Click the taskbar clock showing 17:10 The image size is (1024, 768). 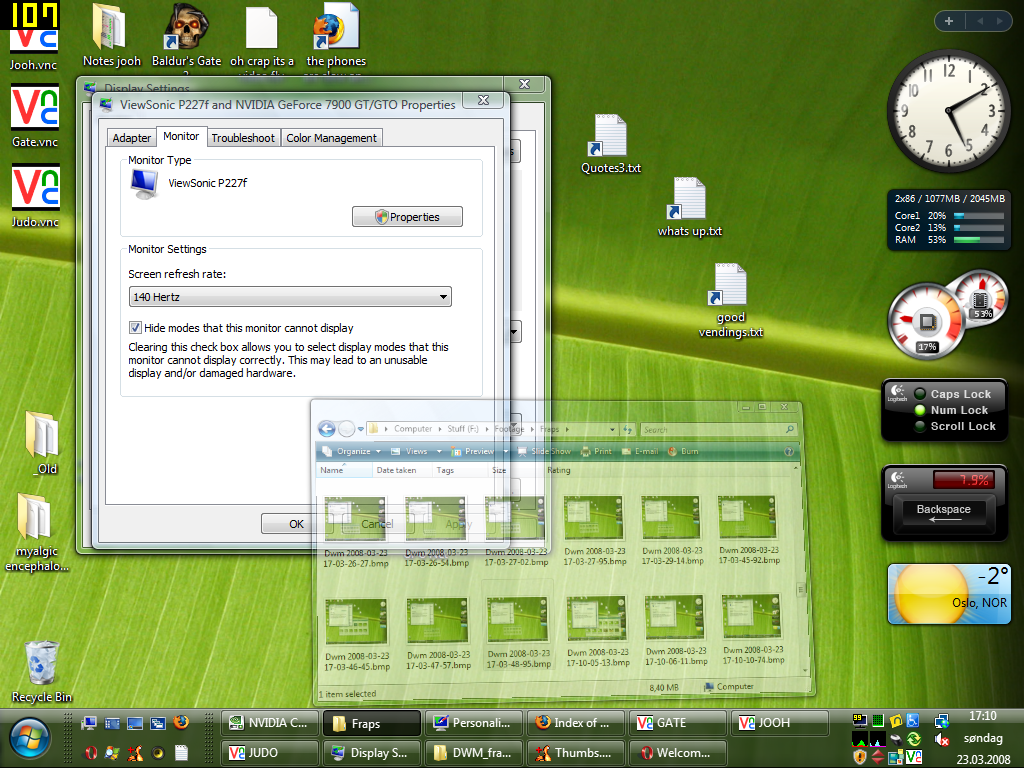coord(982,716)
